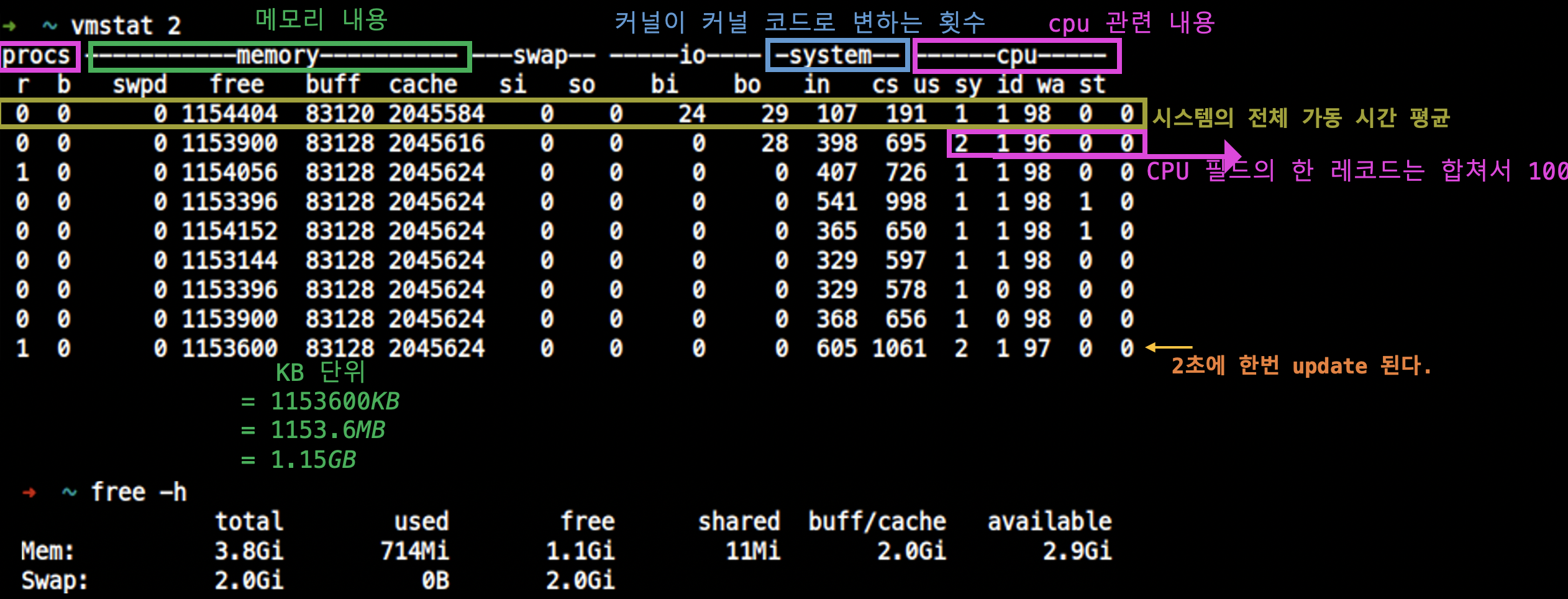
Task: Select the memory section header
Action: click(278, 56)
